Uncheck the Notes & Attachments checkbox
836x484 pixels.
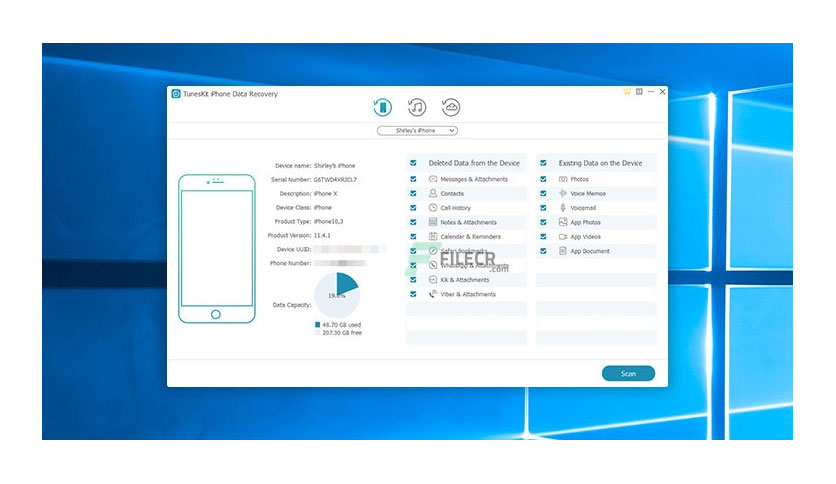click(x=413, y=222)
